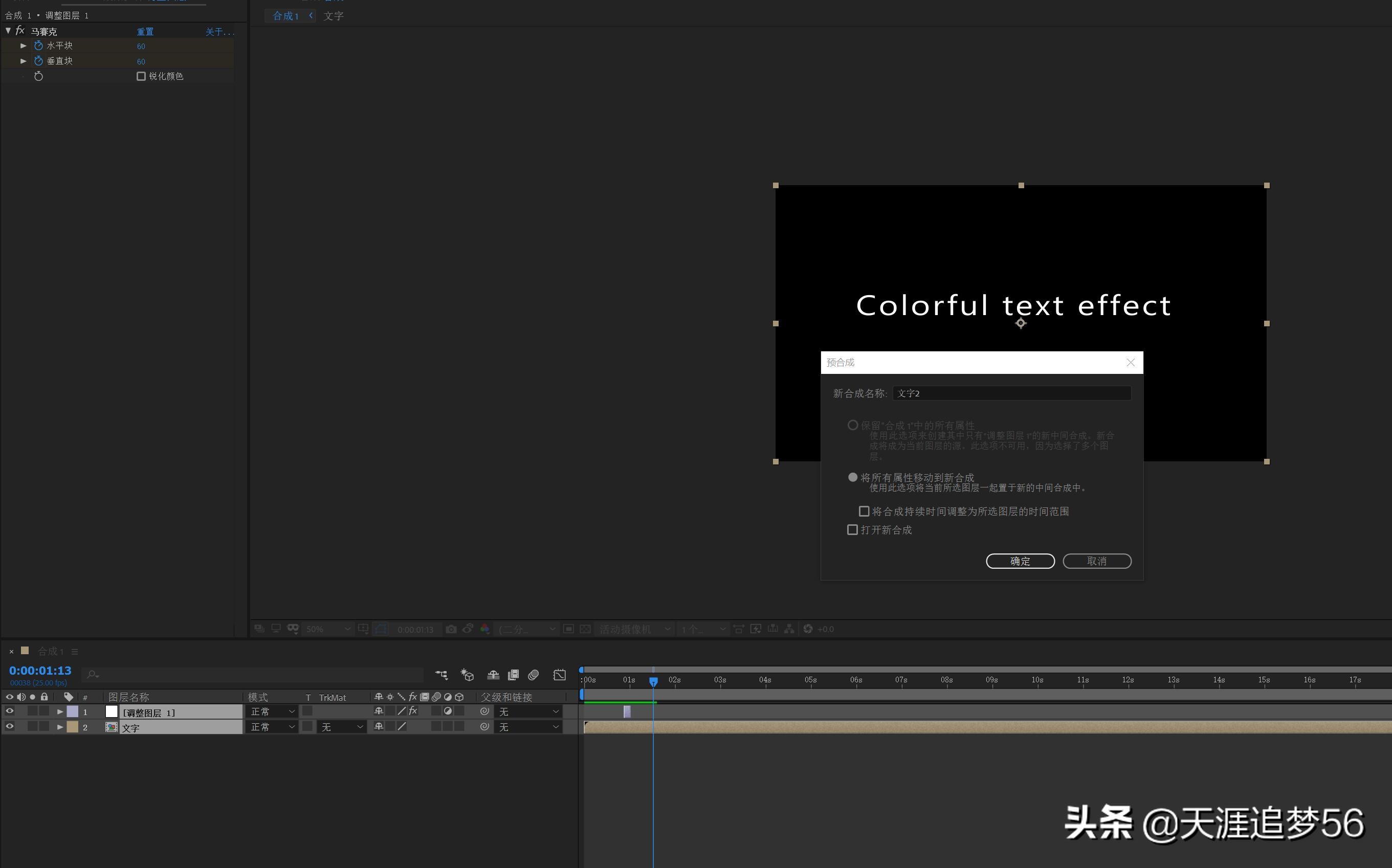Enable motion blur icon in timeline toolbar
The image size is (1392, 868).
point(533,675)
